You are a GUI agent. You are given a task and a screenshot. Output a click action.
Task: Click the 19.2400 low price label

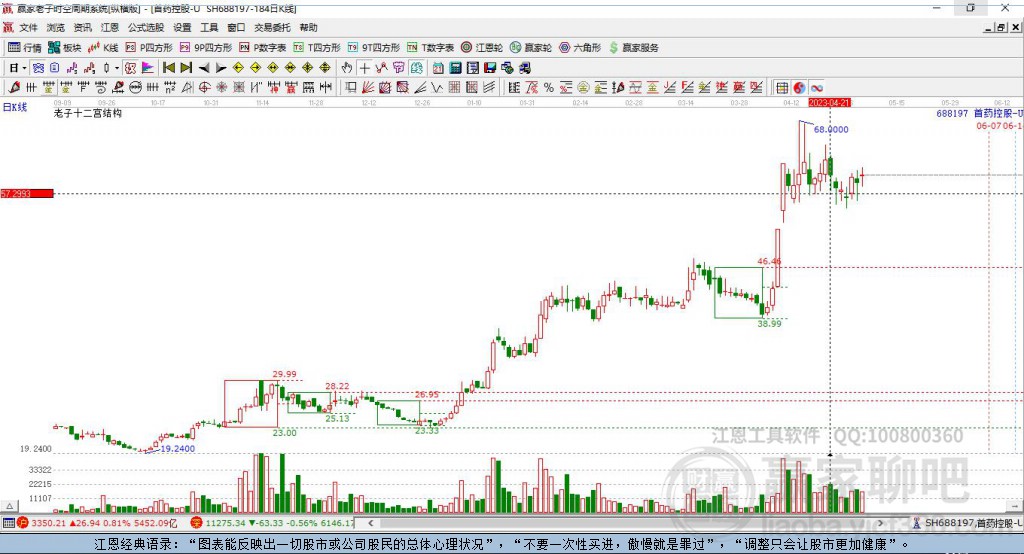click(x=178, y=449)
